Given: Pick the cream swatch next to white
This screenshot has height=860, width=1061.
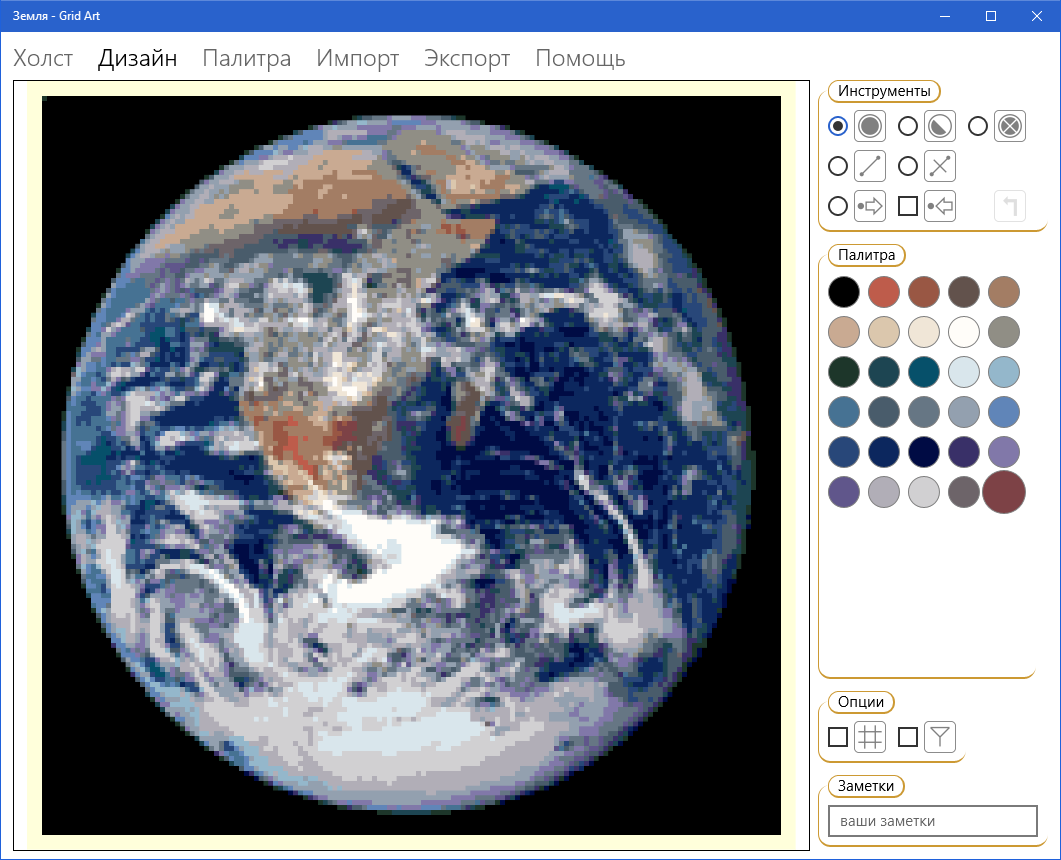Looking at the screenshot, I should coord(924,332).
